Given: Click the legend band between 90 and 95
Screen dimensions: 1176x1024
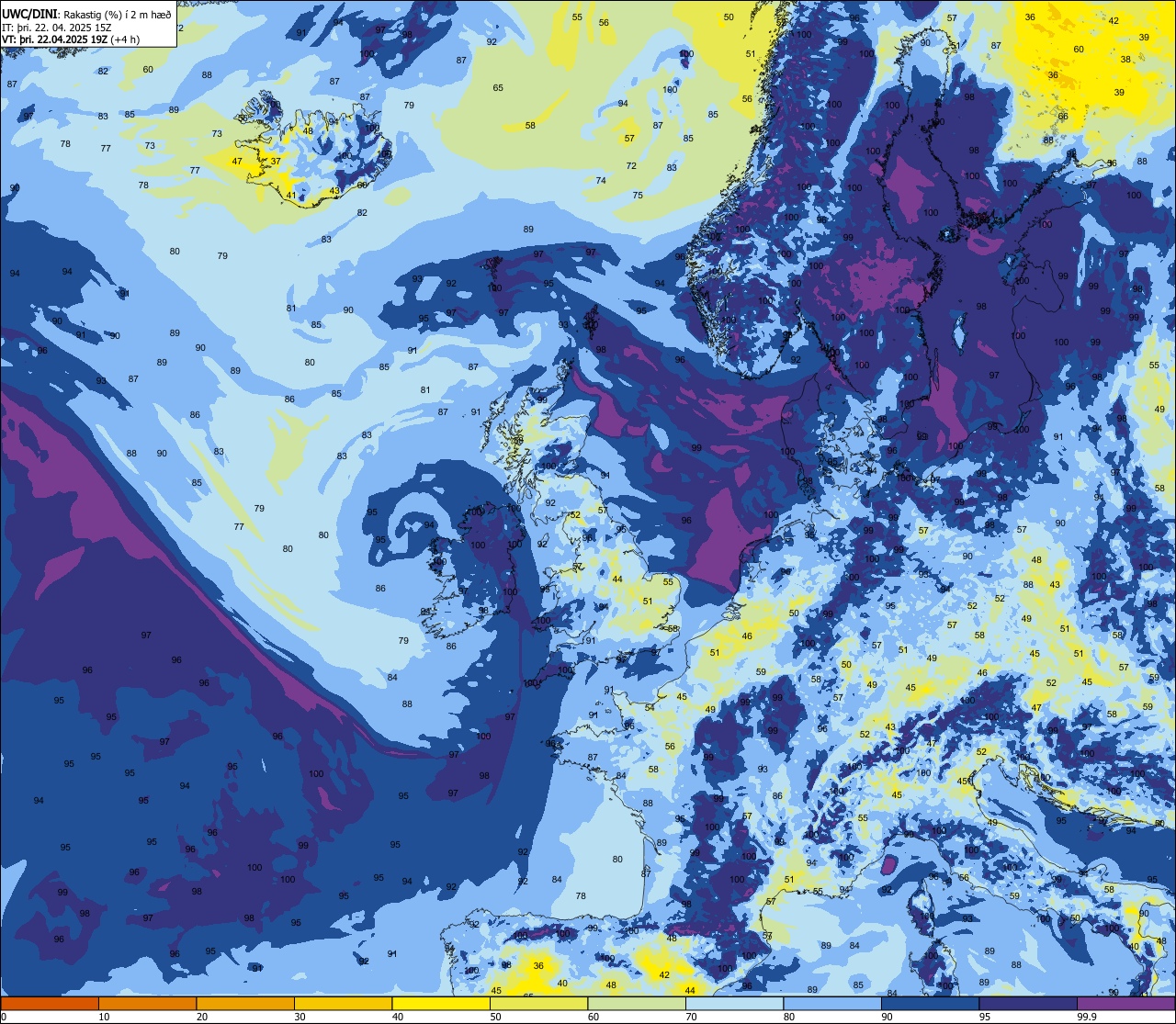Looking at the screenshot, I should tap(930, 1004).
